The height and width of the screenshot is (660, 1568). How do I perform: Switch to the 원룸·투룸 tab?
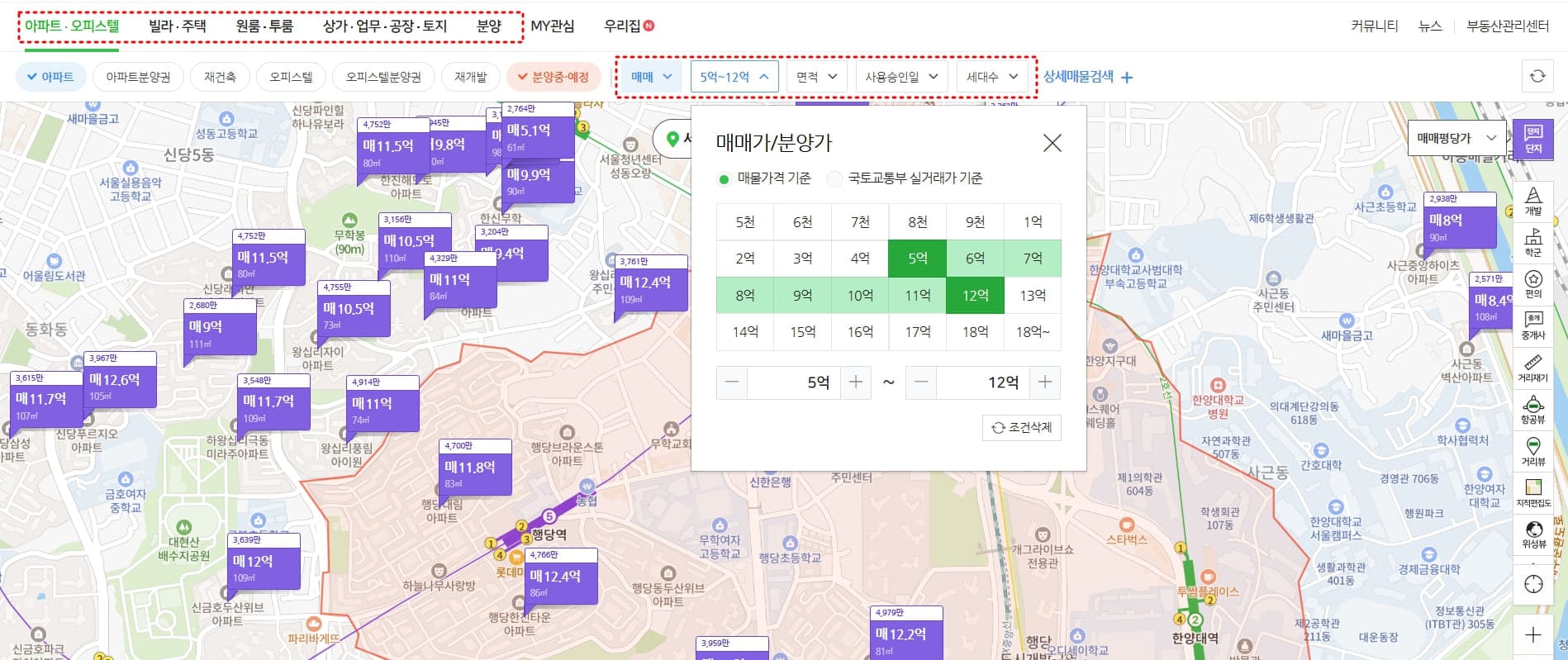coord(264,26)
